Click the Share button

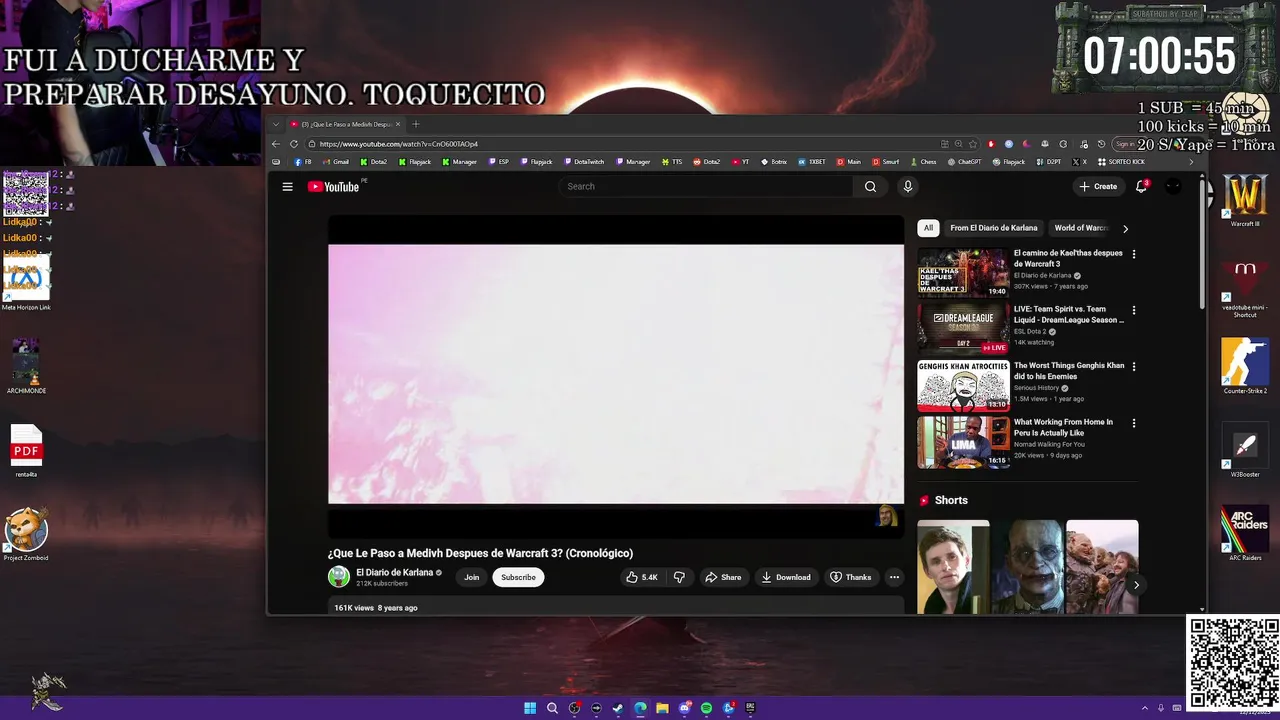(x=723, y=577)
